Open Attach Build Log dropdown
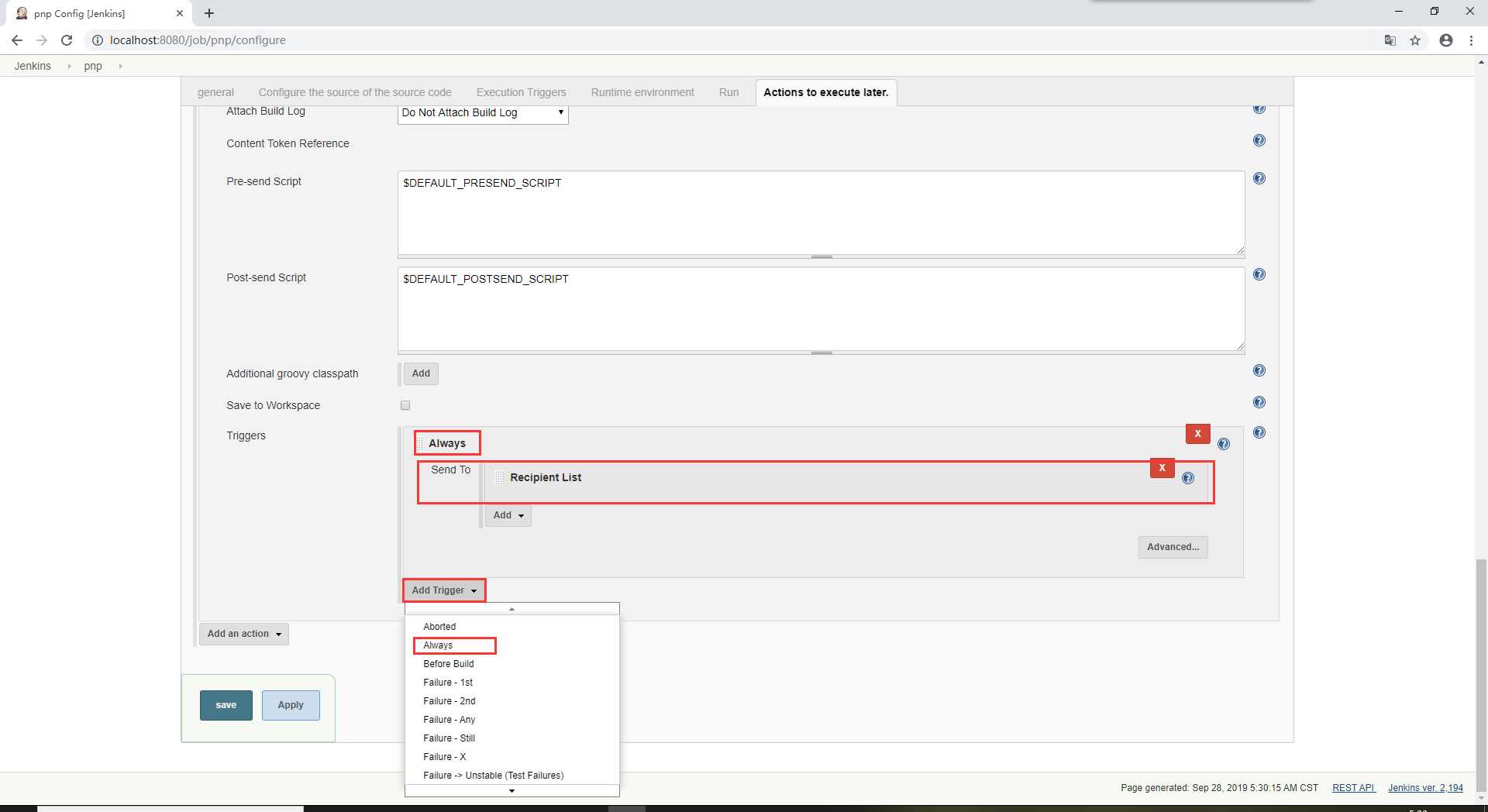This screenshot has height=812, width=1488. (x=483, y=113)
